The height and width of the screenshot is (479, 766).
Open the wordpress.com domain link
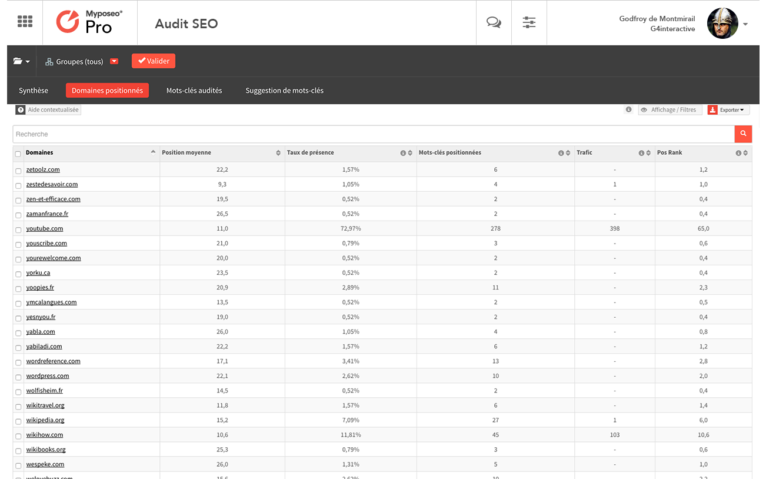tap(47, 375)
